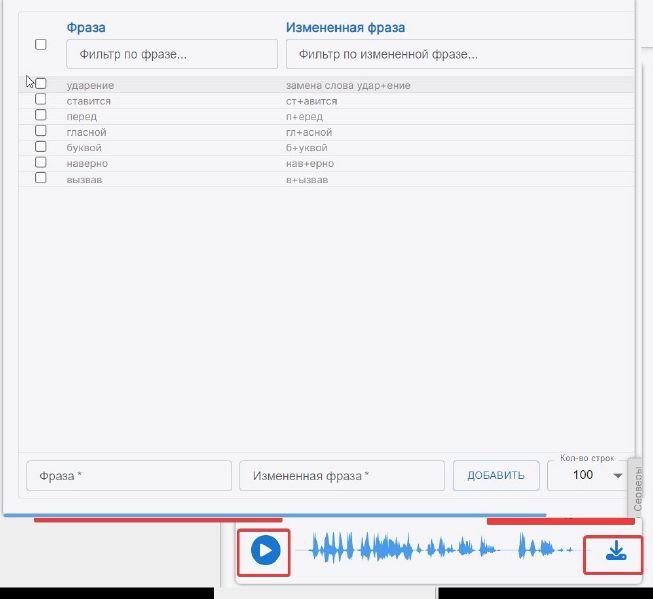
Task: Download the audio file
Action: (x=616, y=550)
